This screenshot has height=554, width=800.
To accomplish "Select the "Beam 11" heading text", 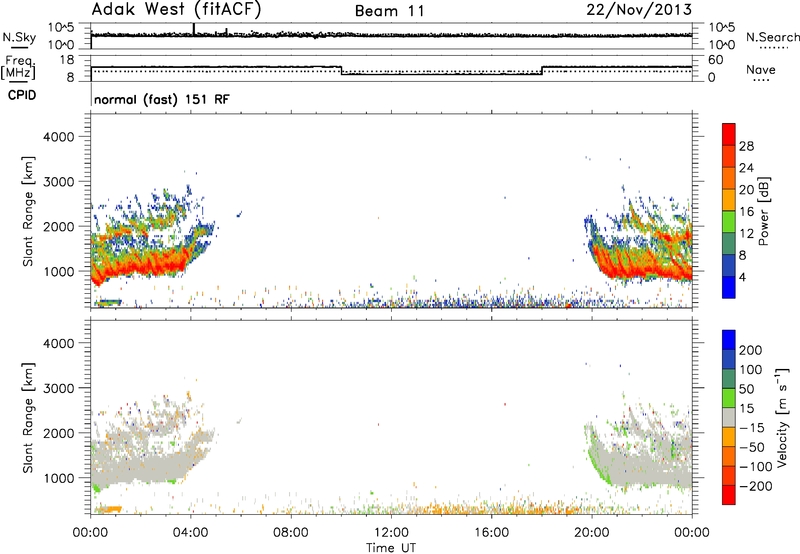I will tap(390, 11).
